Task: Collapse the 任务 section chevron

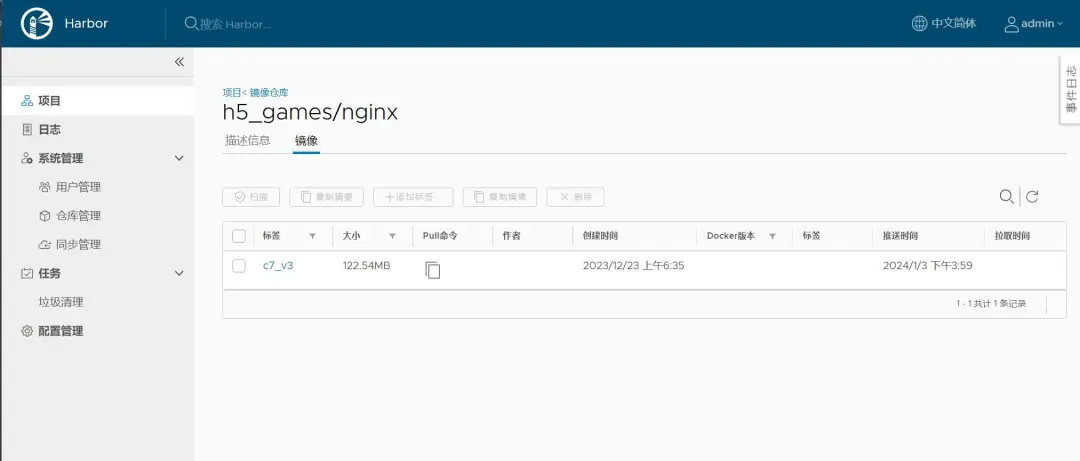Action: coord(179,274)
